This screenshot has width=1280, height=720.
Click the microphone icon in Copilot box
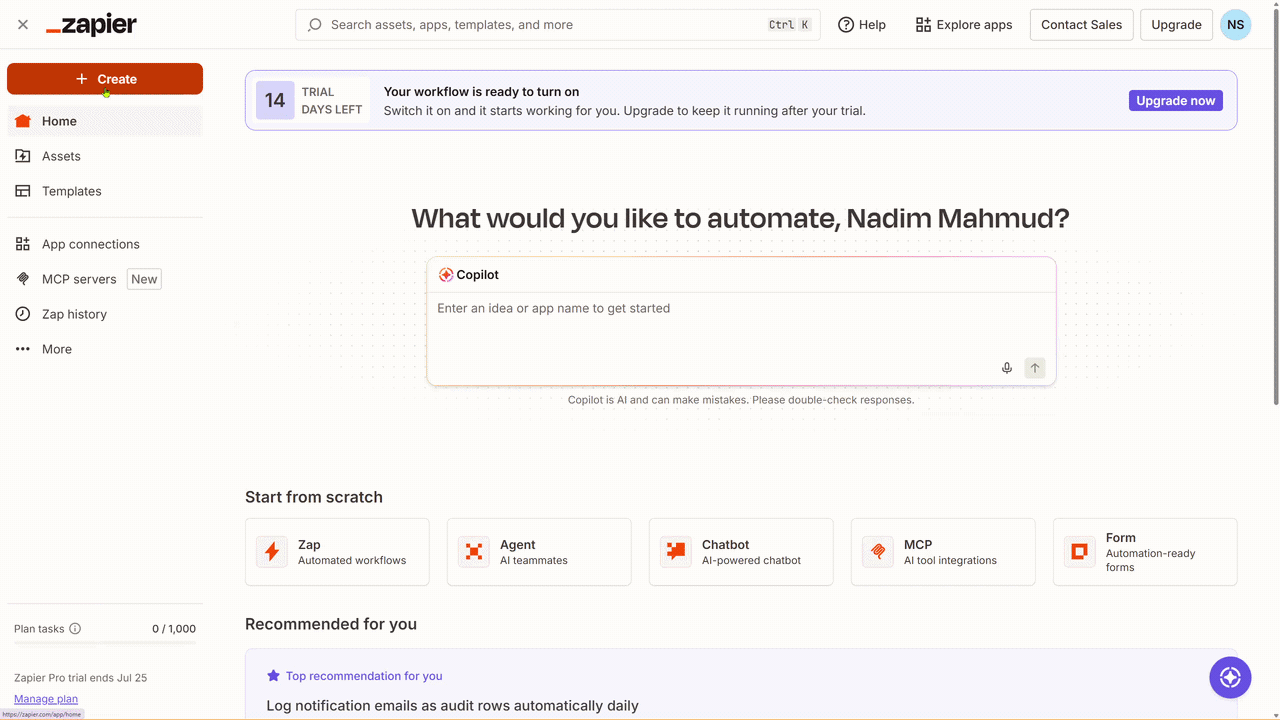point(1007,368)
